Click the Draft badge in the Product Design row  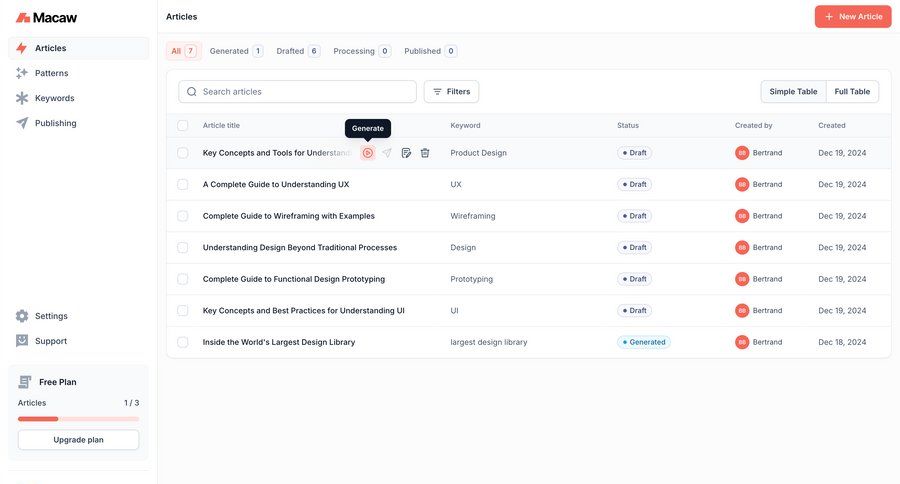point(634,153)
